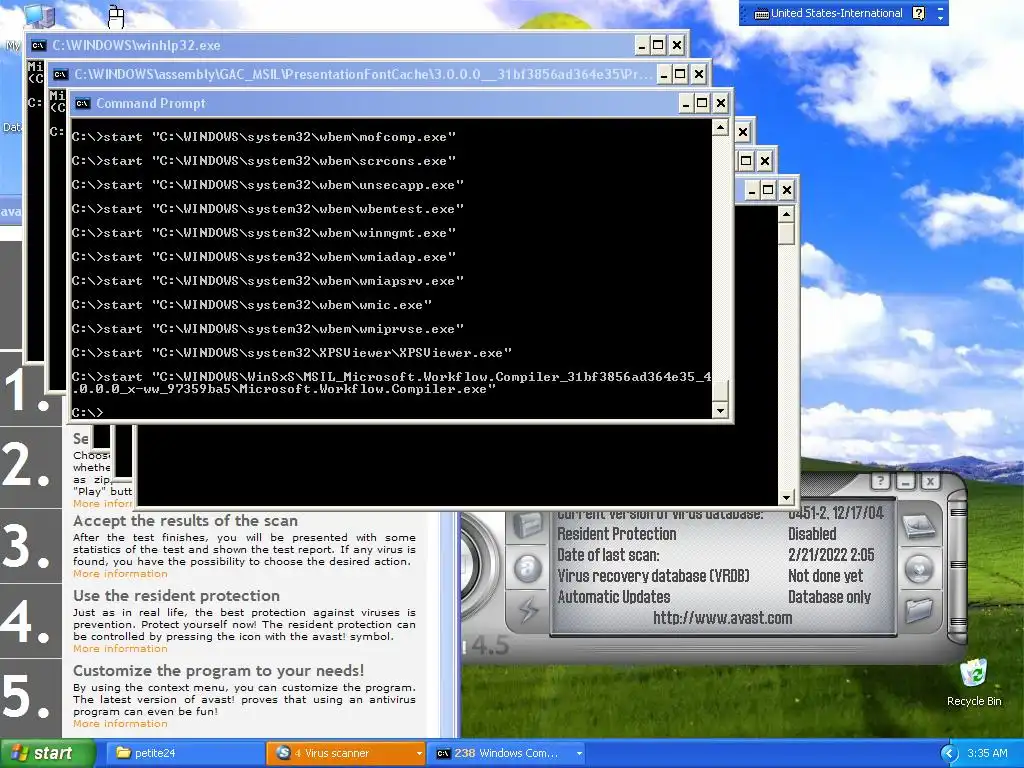Click the 'Not done yet' value

[825, 576]
